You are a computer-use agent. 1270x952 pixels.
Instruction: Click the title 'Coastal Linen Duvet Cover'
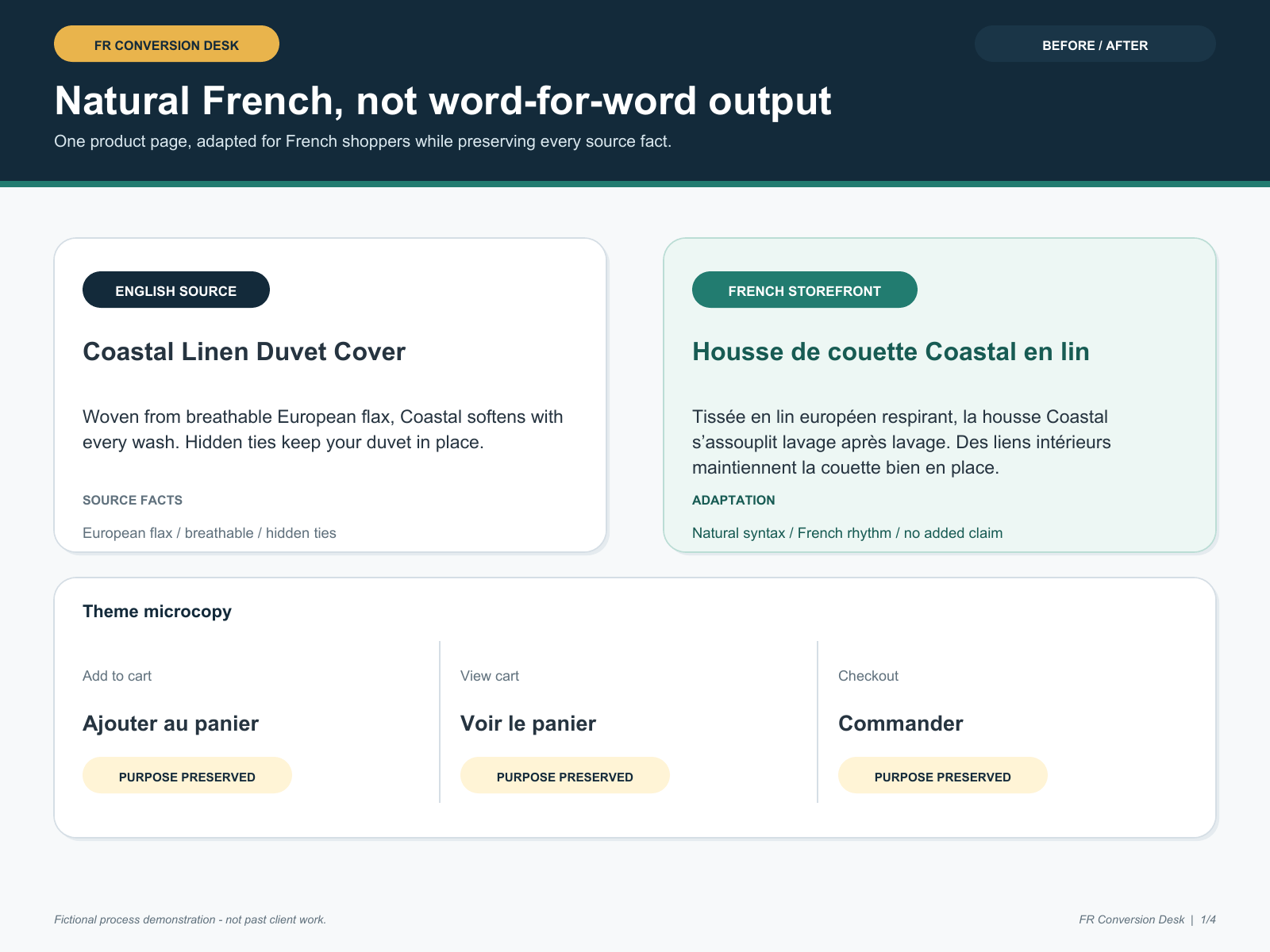click(244, 351)
